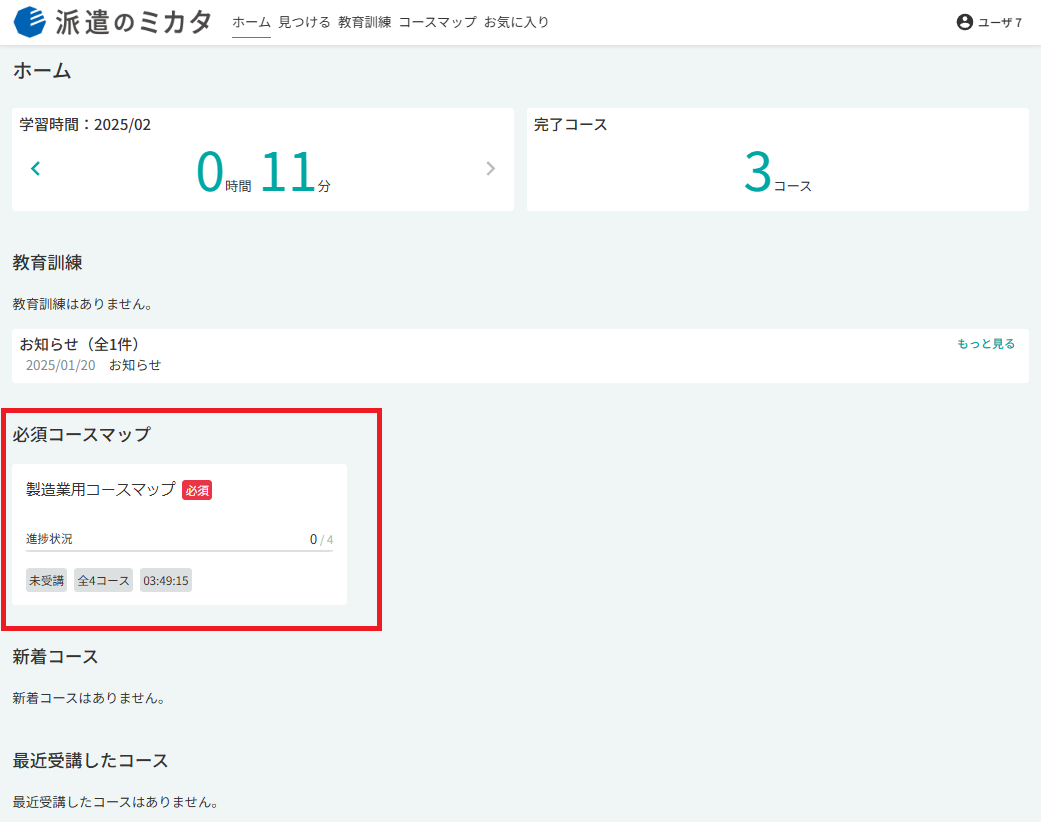
Task: Click the 03:49:15 duration tag
Action: (166, 580)
